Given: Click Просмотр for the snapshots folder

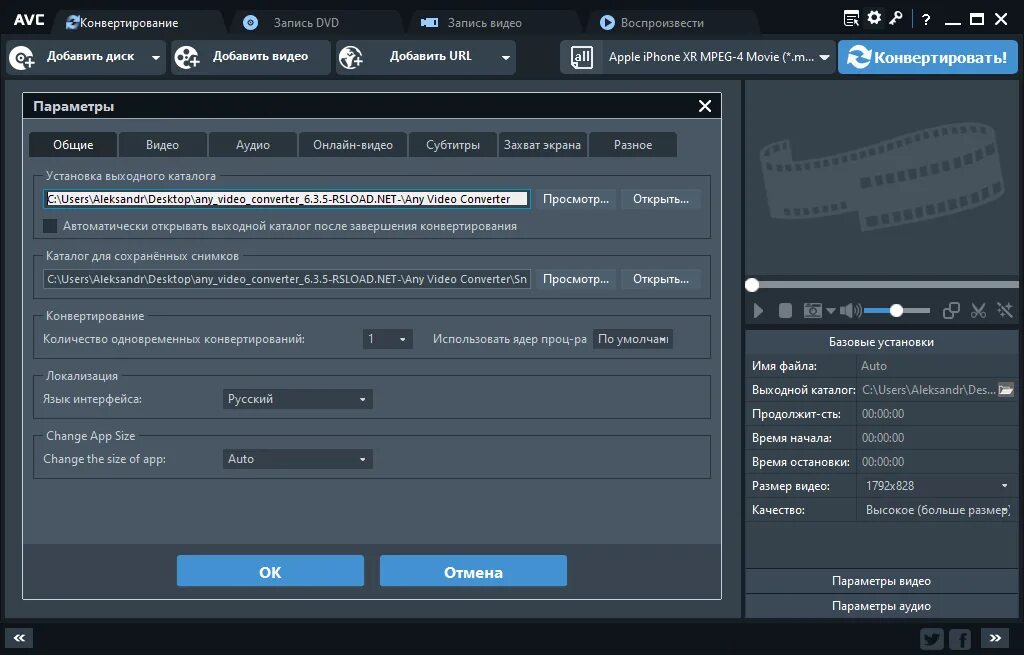Looking at the screenshot, I should click(x=576, y=279).
